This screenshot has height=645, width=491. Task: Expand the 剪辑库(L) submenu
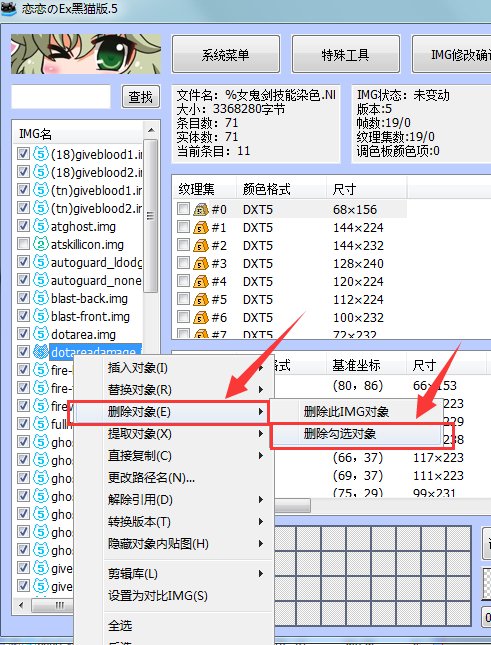tap(261, 573)
